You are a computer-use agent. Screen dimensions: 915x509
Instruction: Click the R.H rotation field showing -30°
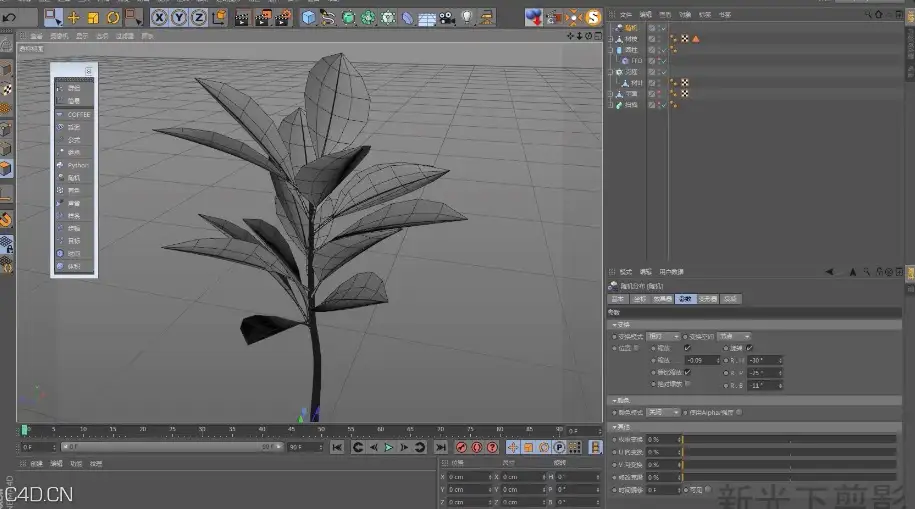(765, 360)
